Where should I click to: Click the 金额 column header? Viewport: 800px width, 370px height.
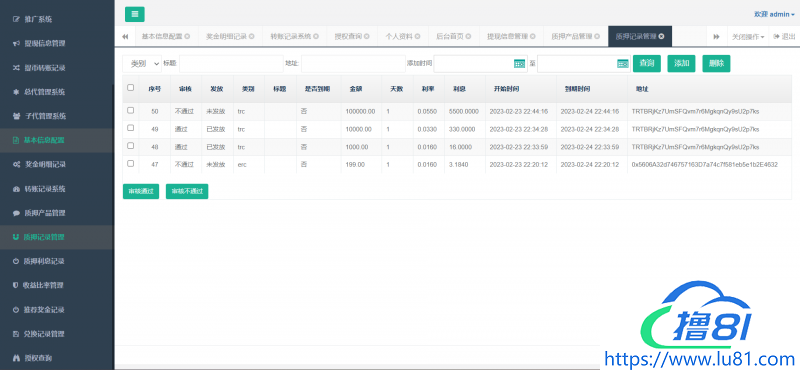coord(356,89)
